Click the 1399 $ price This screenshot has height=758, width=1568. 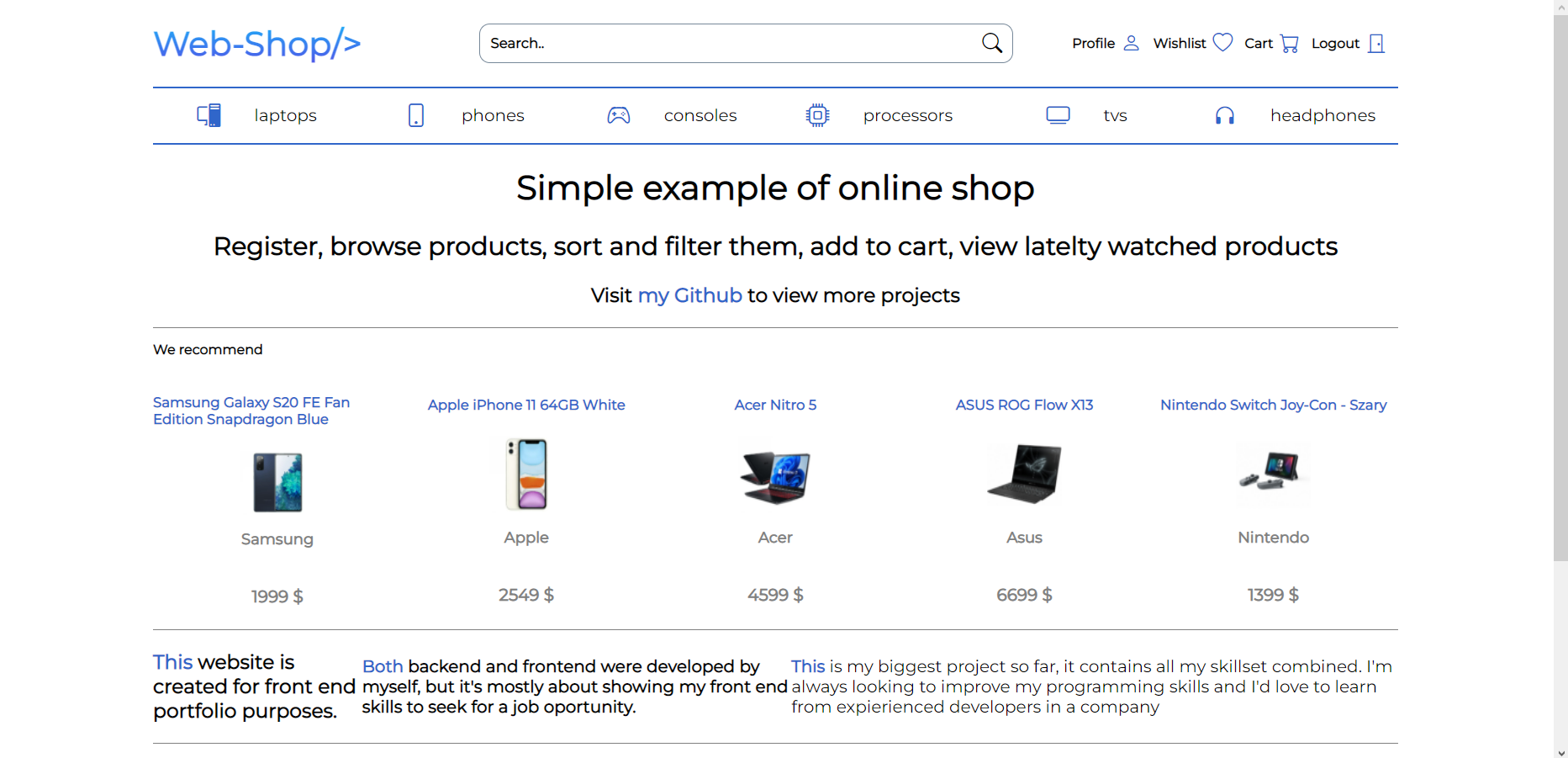point(1273,595)
